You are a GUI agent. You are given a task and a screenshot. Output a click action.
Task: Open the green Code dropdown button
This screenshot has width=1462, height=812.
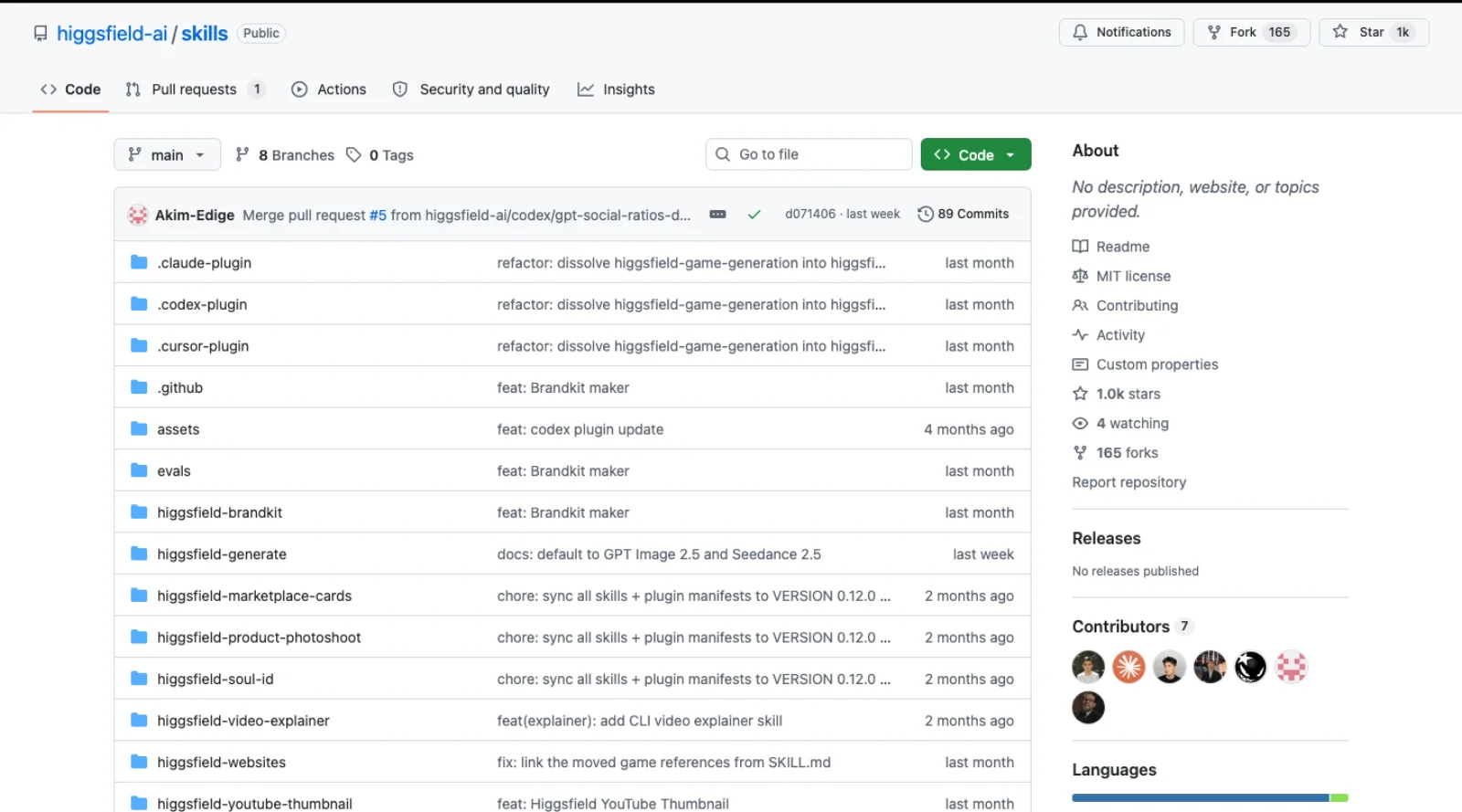976,154
